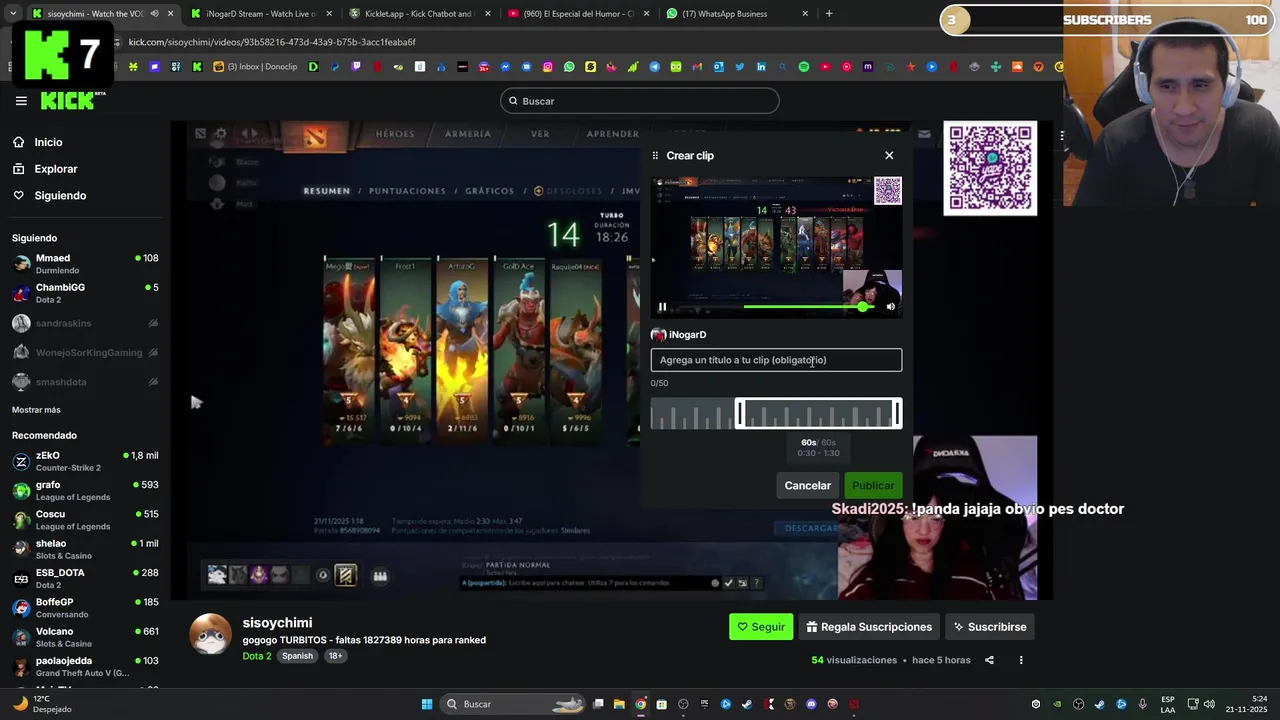This screenshot has height=720, width=1280.
Task: Open ESB_DOTA recommended channel
Action: [85, 578]
